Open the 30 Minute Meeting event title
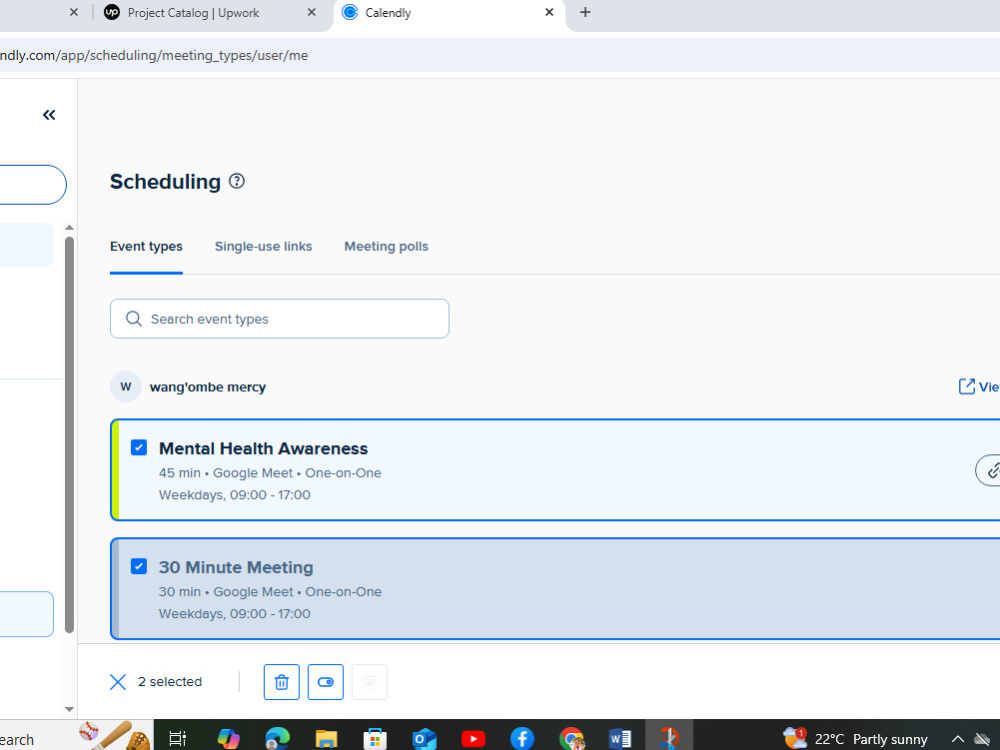Screen dimensions: 1000x750 click(236, 567)
